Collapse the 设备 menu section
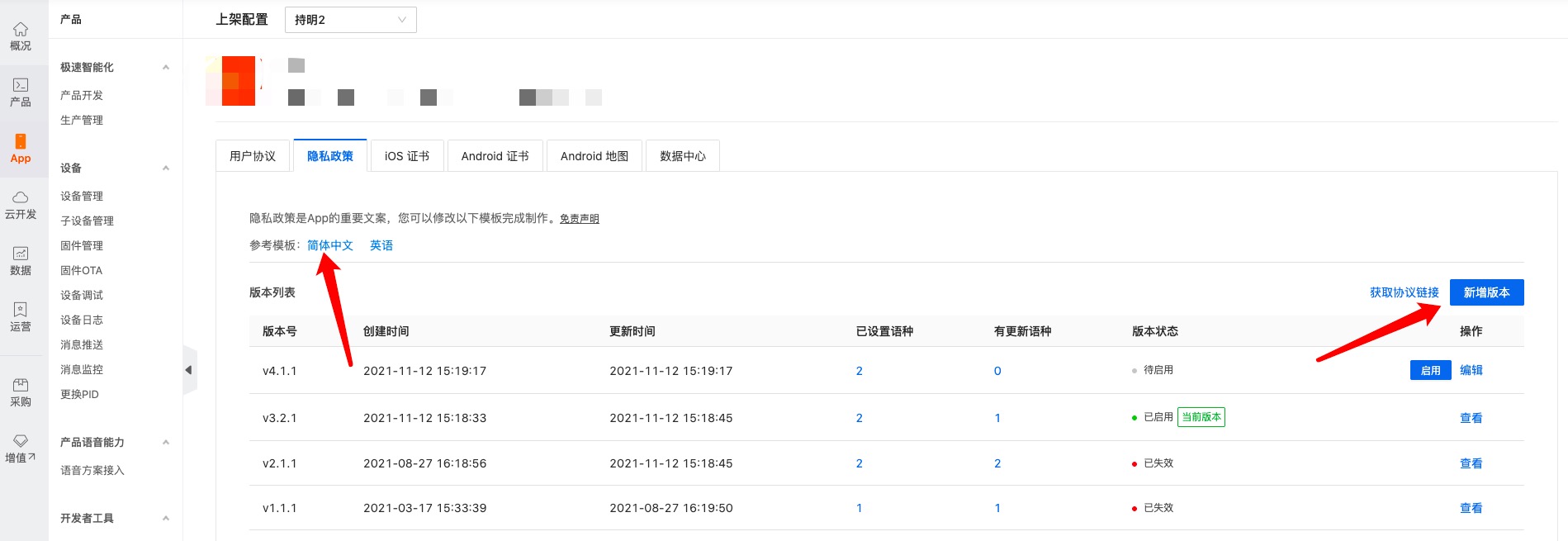This screenshot has height=541, width=1568. 166,168
